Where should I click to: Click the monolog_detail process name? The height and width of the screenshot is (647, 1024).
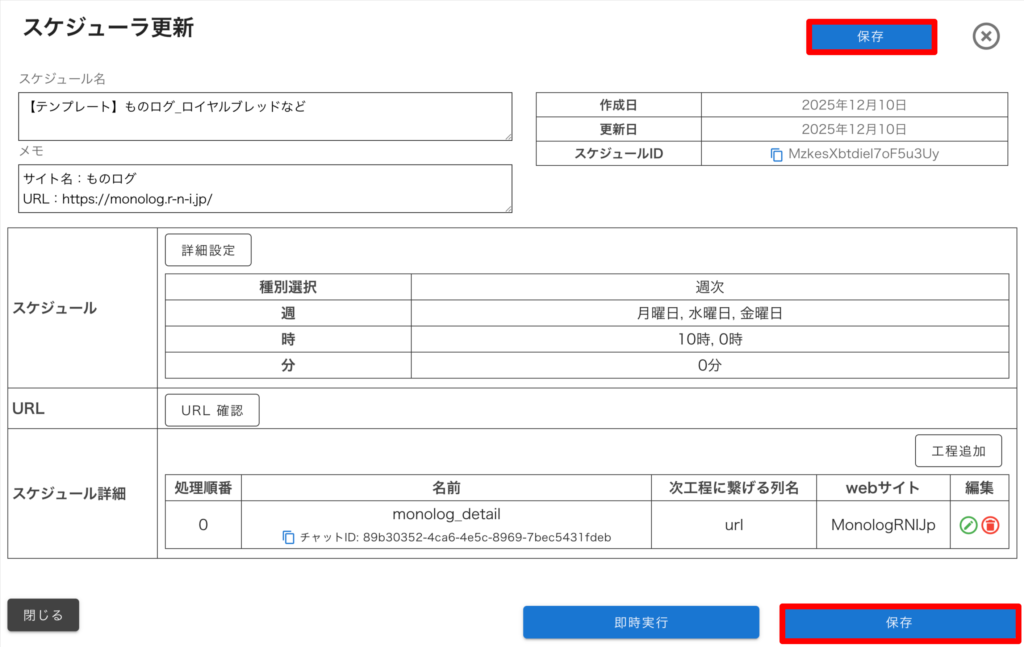[x=446, y=514]
